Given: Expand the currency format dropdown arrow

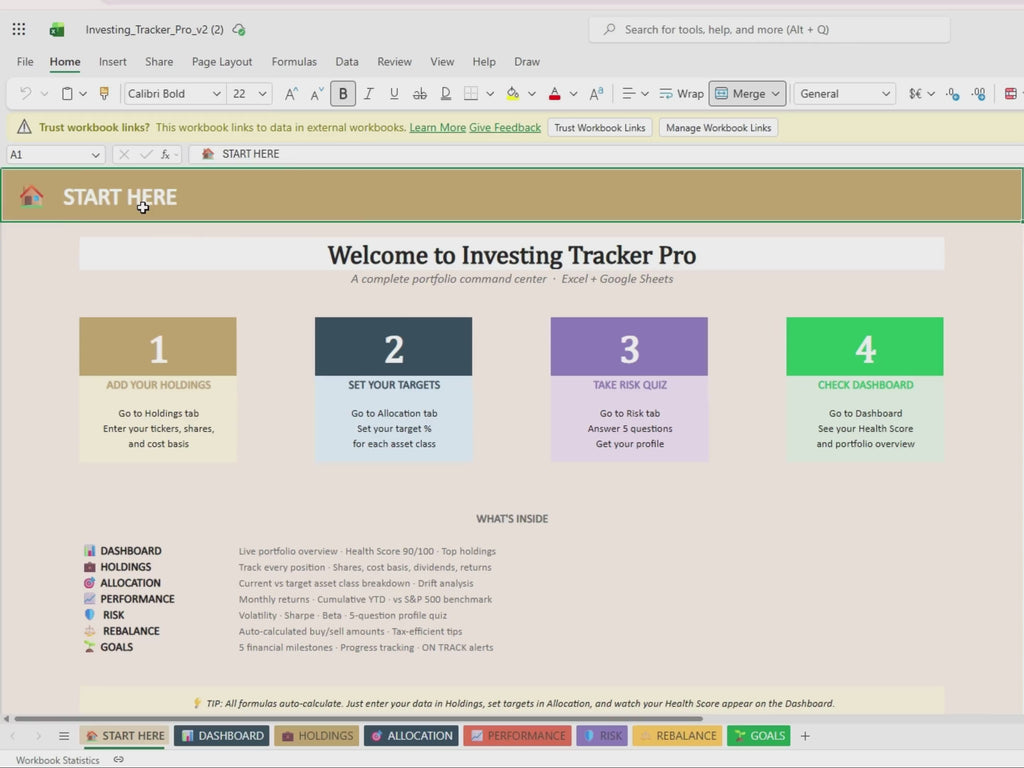Looking at the screenshot, I should [x=931, y=93].
